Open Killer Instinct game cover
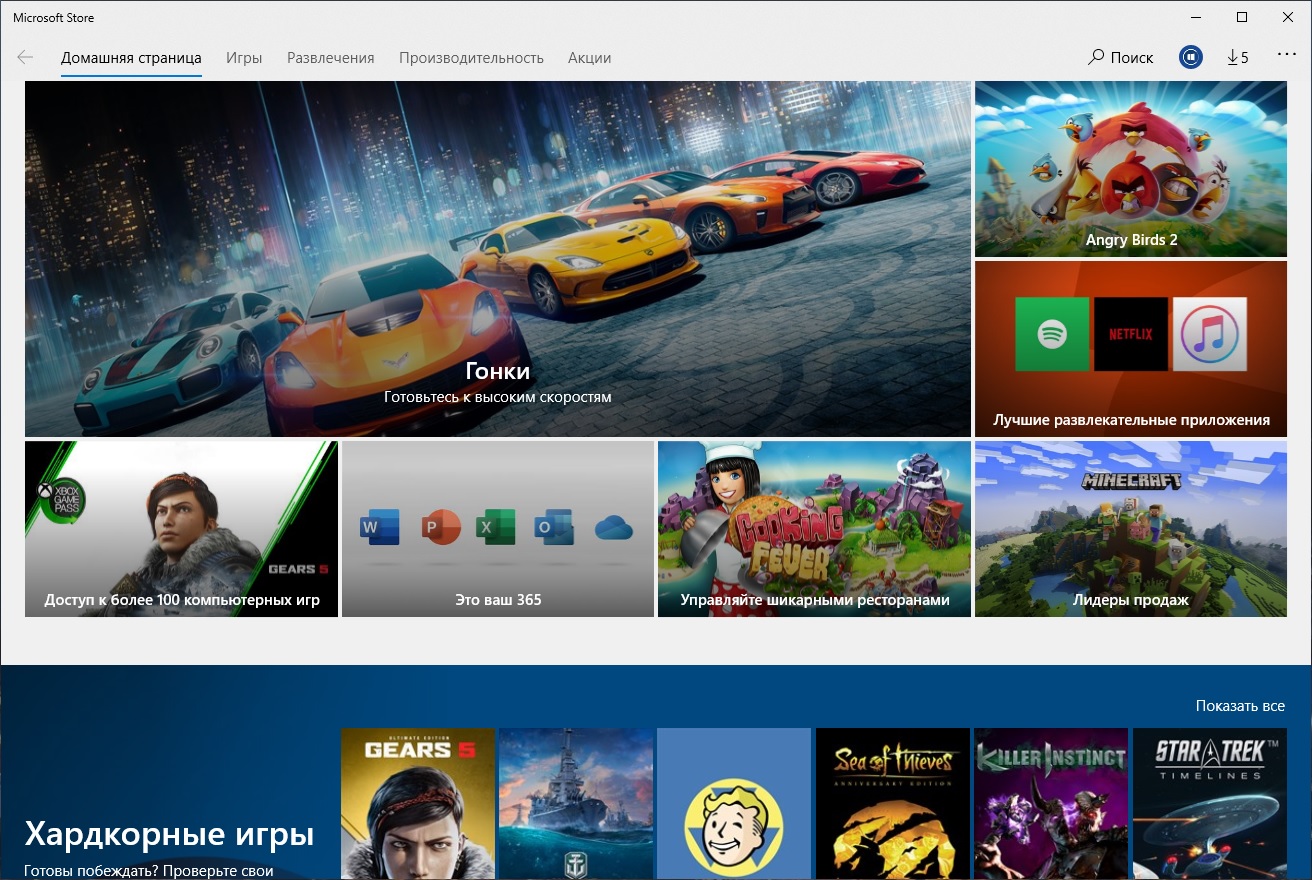The image size is (1312, 880). coord(1051,804)
